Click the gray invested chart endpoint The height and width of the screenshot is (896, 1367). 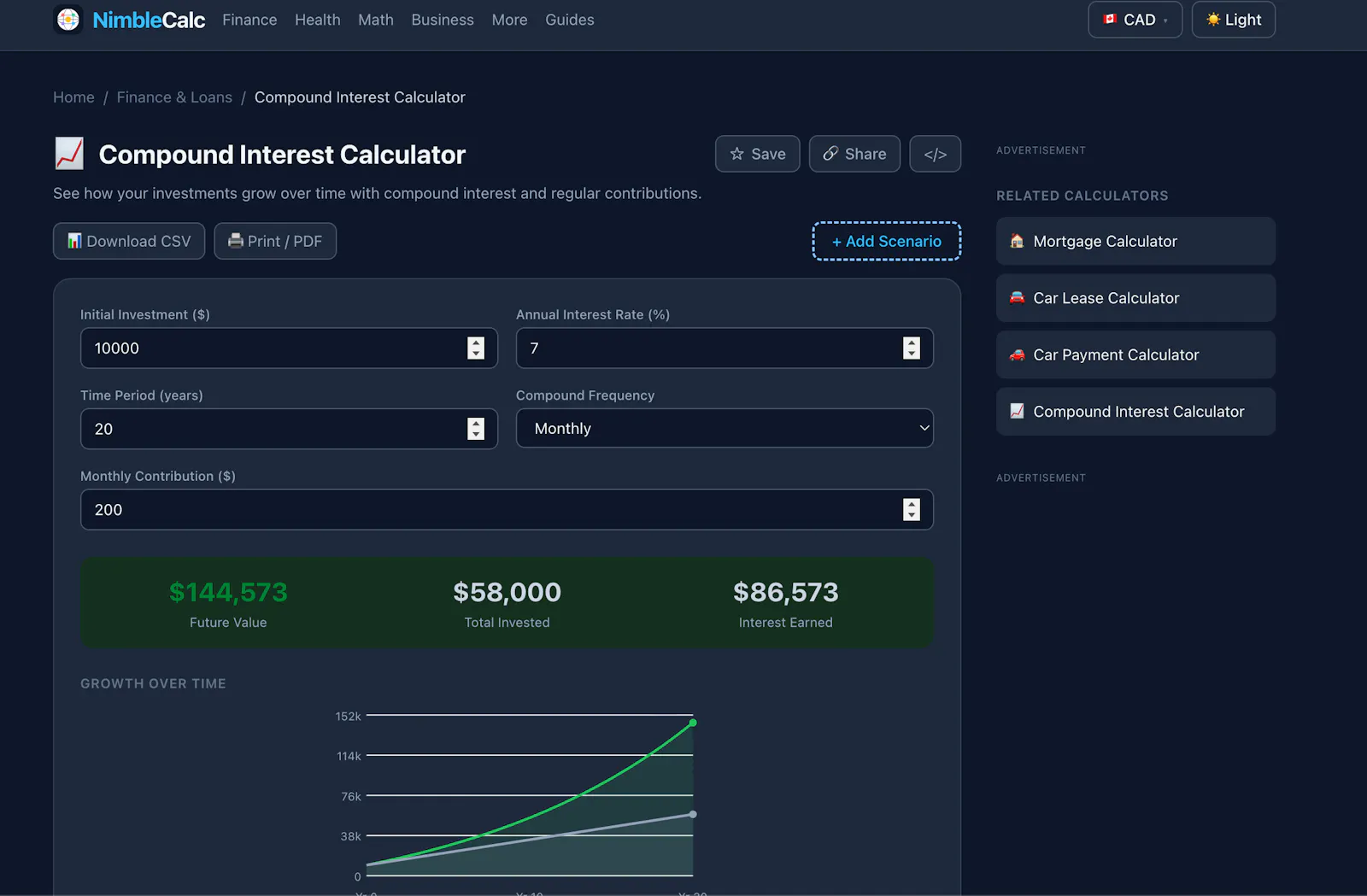[x=693, y=814]
